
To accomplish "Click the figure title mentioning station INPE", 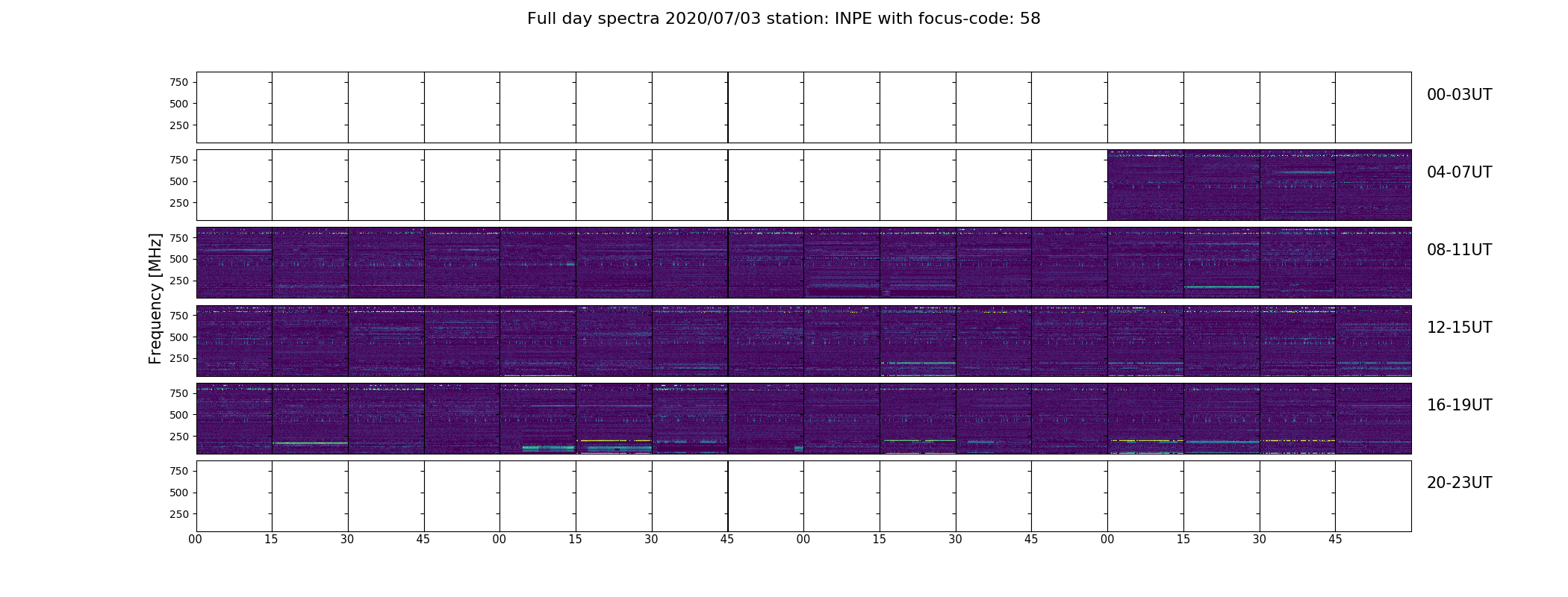I will click(783, 19).
